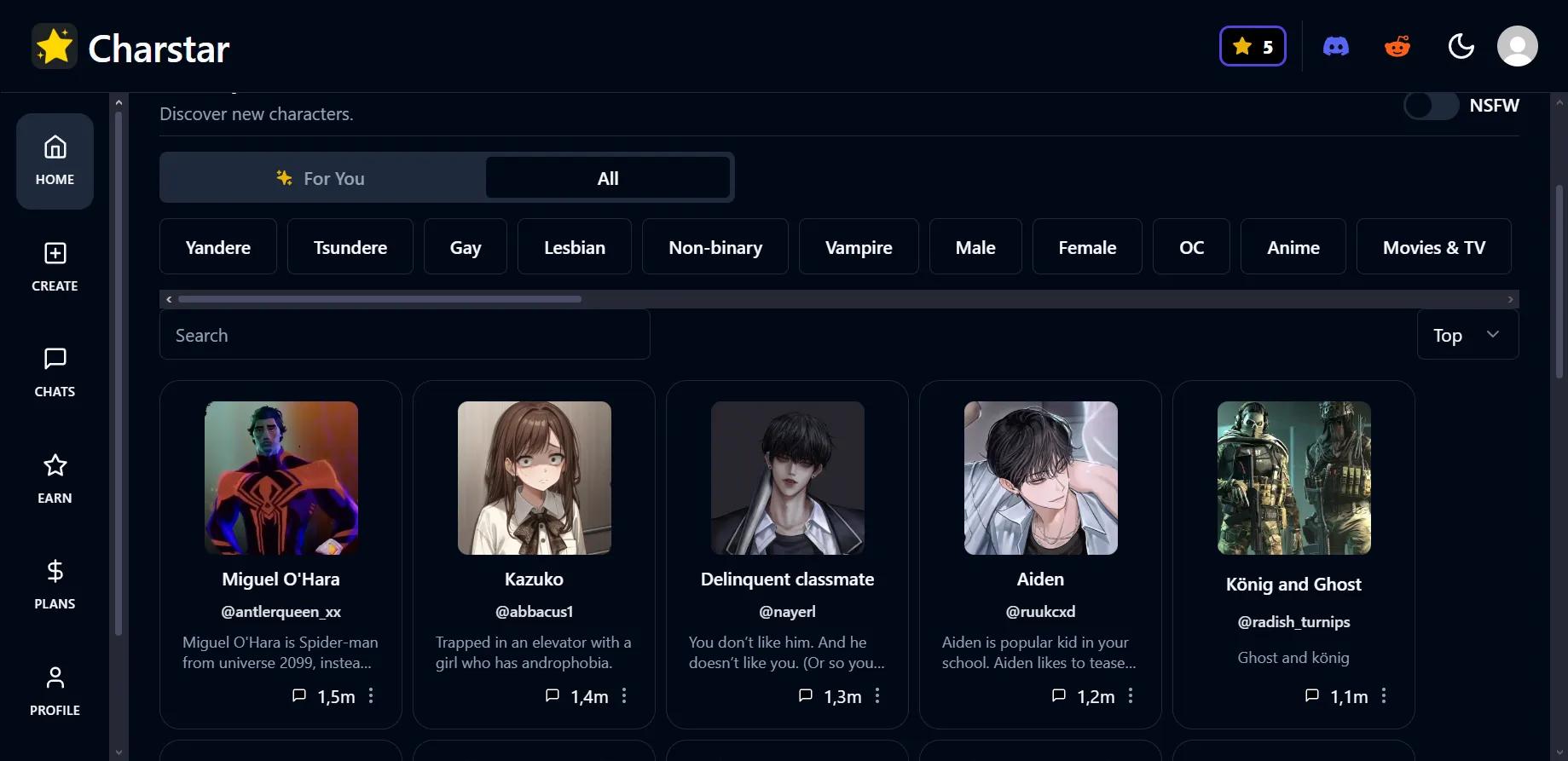Open the Reddit icon link
This screenshot has width=1568, height=761.
(x=1397, y=46)
